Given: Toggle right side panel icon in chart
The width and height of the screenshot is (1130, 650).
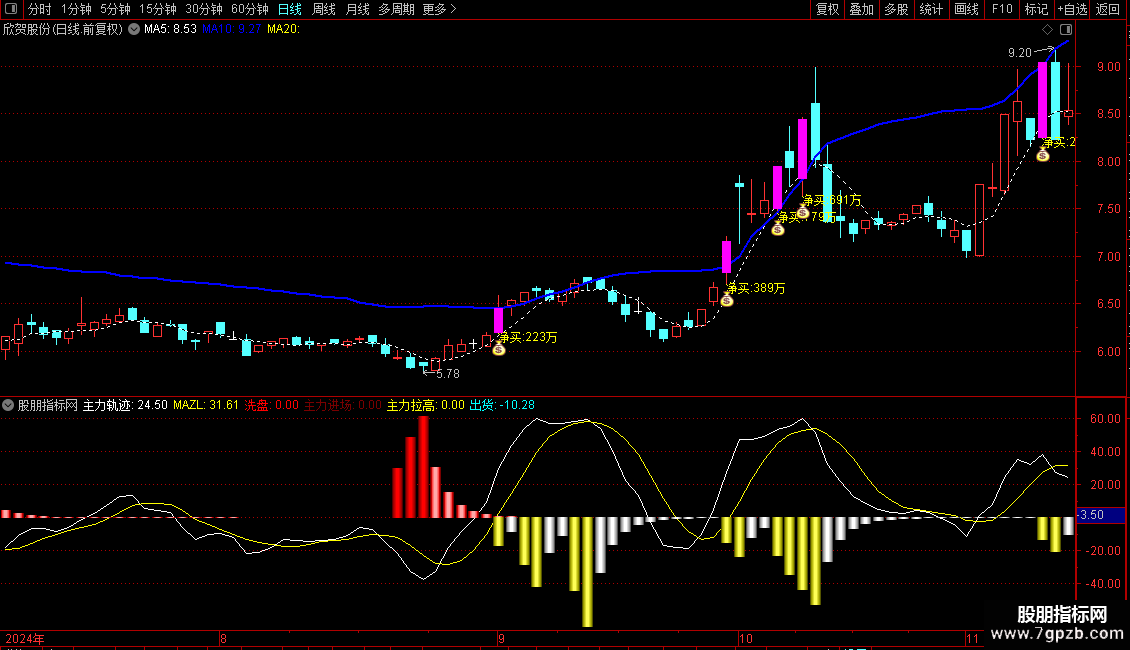Looking at the screenshot, I should tap(1066, 30).
